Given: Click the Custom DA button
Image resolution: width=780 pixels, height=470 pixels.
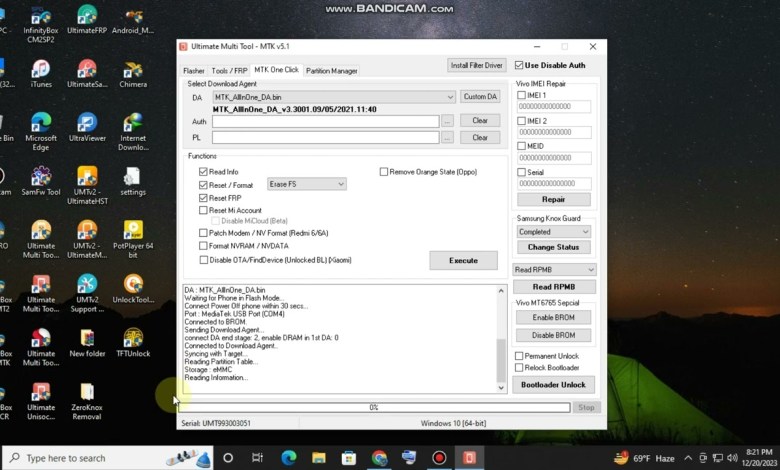Looking at the screenshot, I should tap(480, 96).
